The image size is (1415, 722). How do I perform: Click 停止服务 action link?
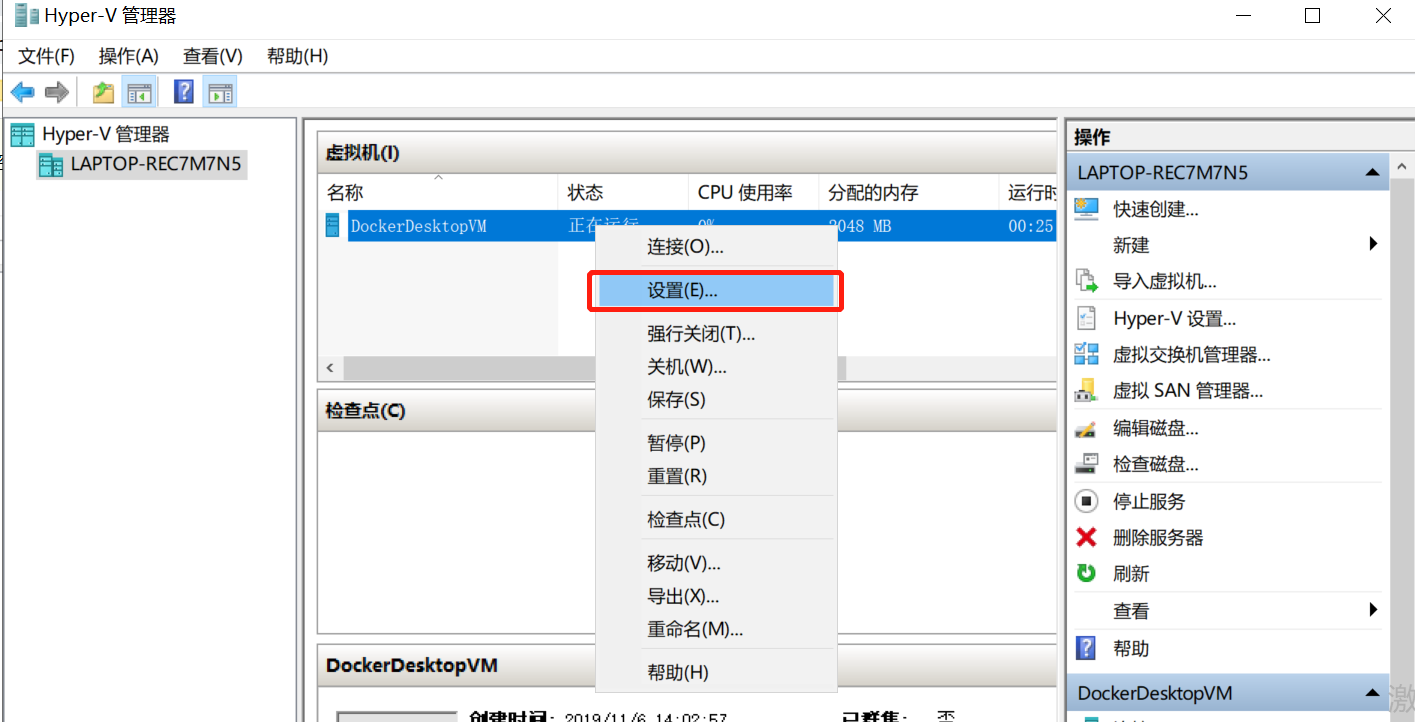coord(1149,501)
